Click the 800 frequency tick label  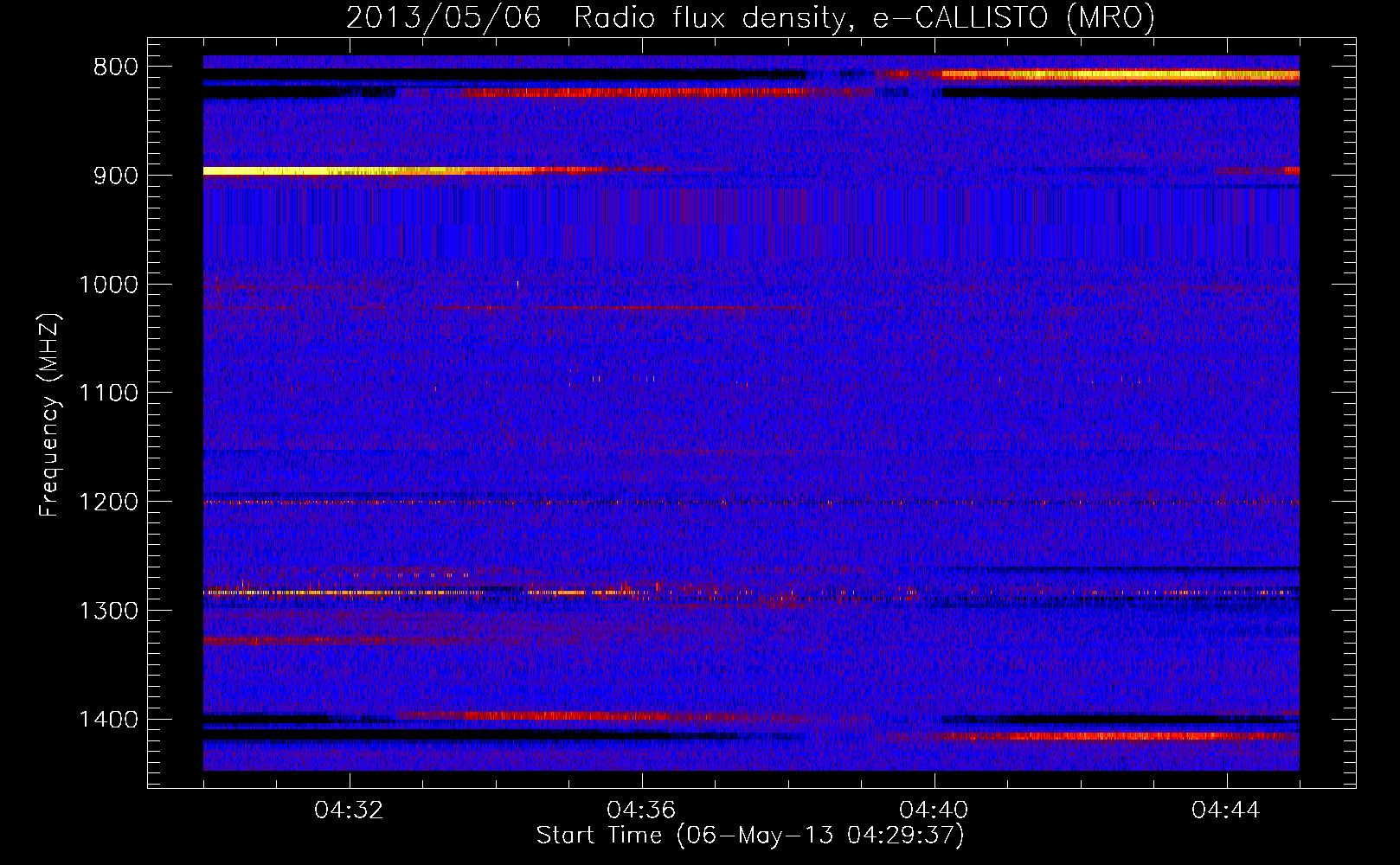[115, 67]
